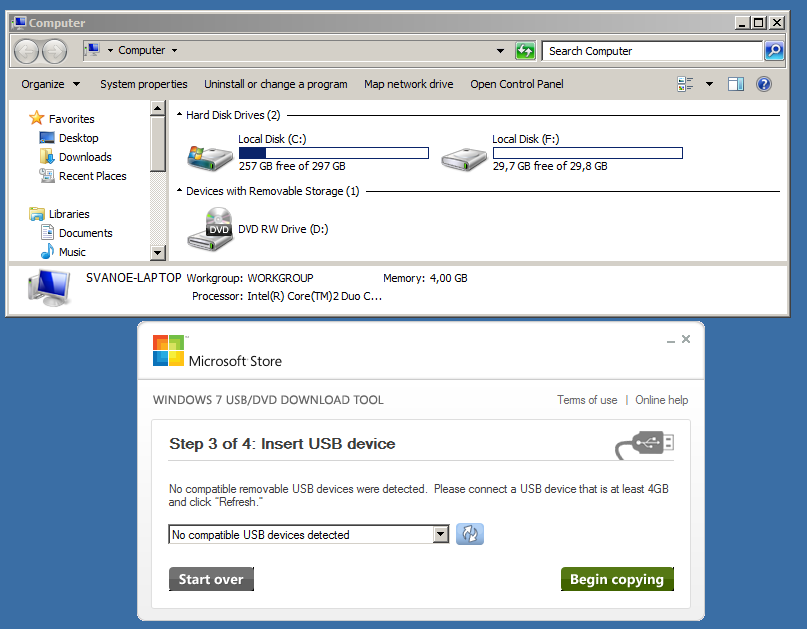Minimize the Microsoft Store tool window
Image resolution: width=807 pixels, height=629 pixels.
pos(671,340)
